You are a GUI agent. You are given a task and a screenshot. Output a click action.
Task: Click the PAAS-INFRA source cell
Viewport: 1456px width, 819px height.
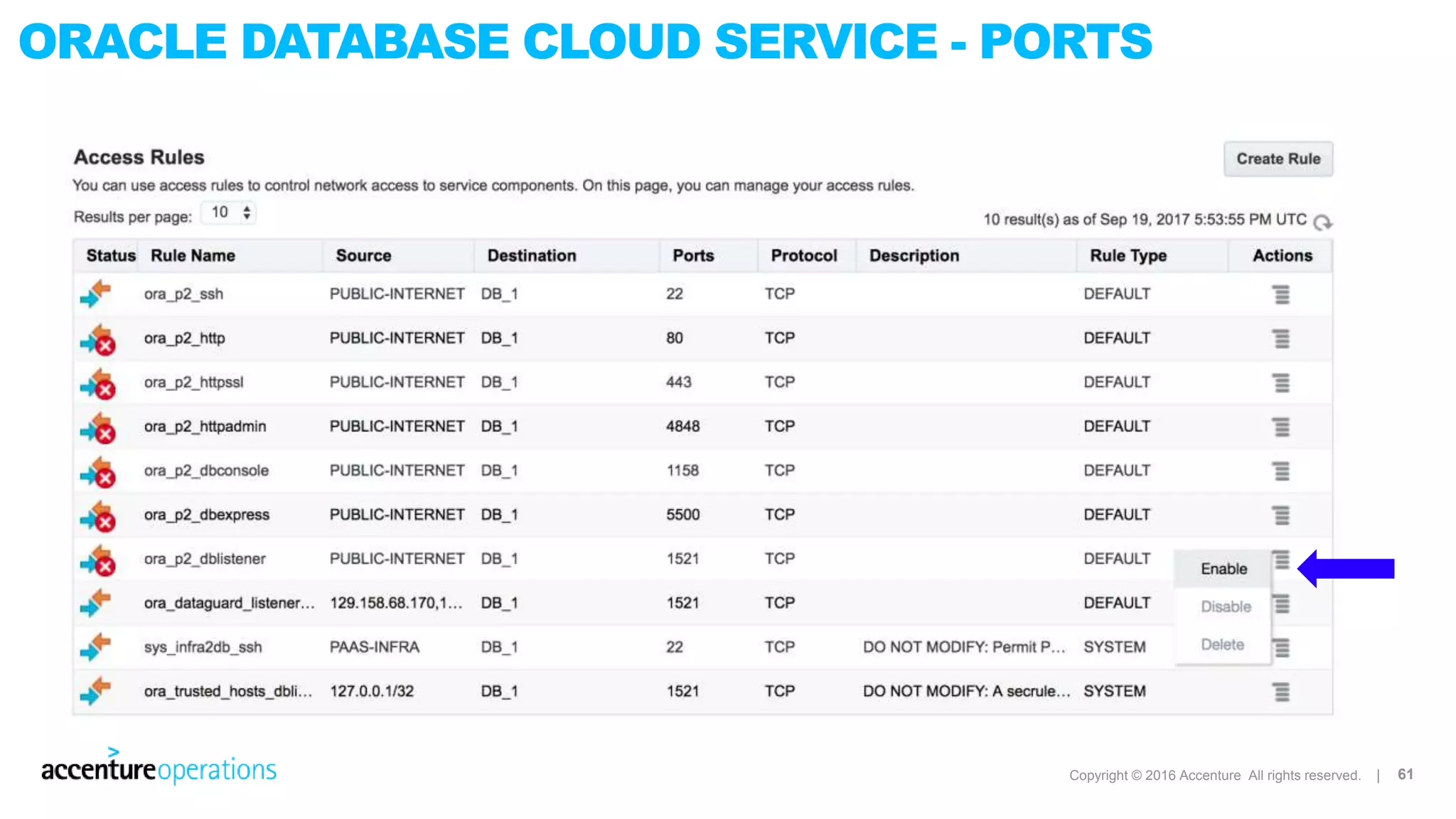click(x=374, y=647)
